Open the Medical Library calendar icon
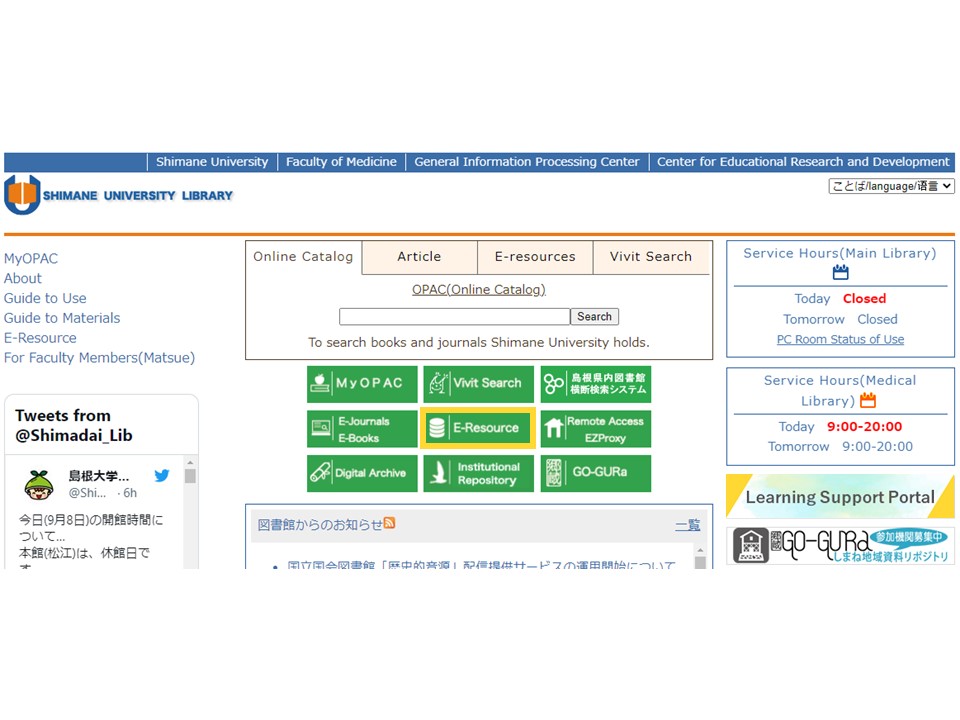 pos(868,400)
